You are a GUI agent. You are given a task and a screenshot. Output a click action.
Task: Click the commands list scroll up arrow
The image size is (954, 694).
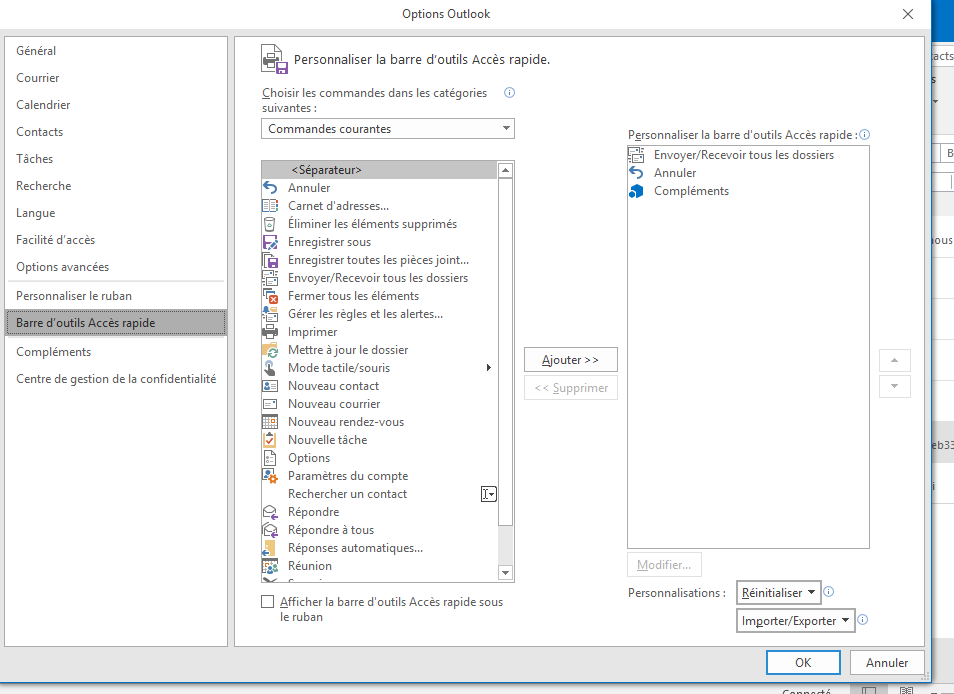click(x=506, y=170)
